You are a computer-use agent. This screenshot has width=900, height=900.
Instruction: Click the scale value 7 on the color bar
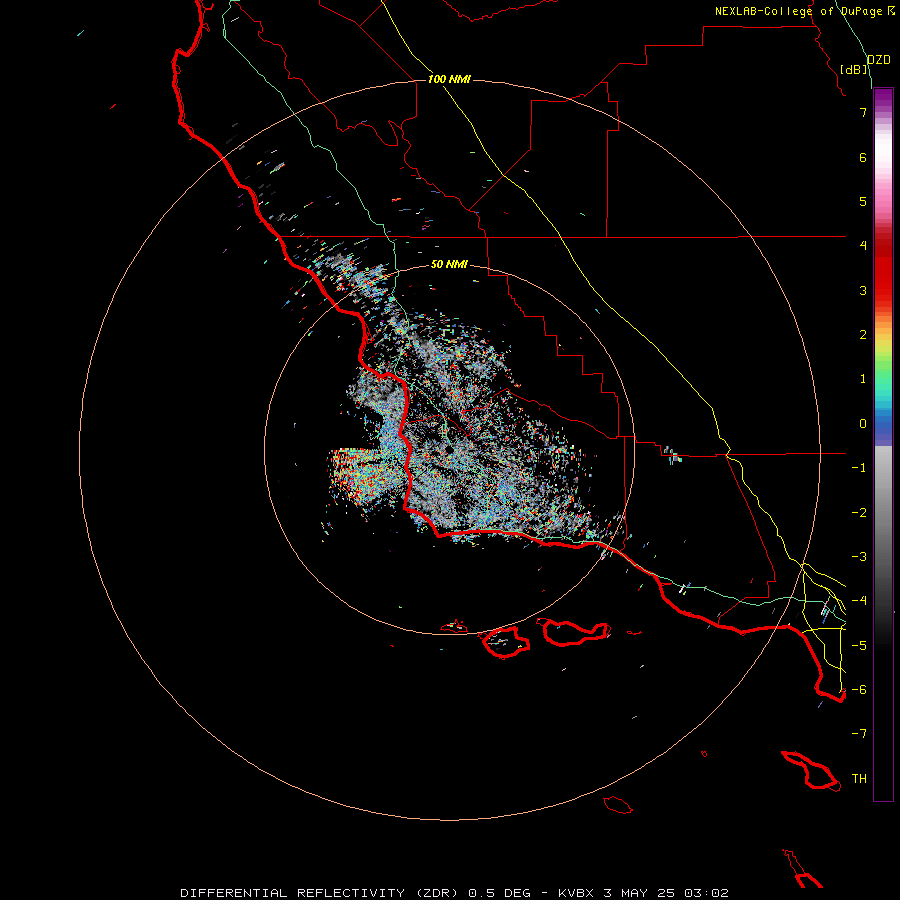pos(863,112)
